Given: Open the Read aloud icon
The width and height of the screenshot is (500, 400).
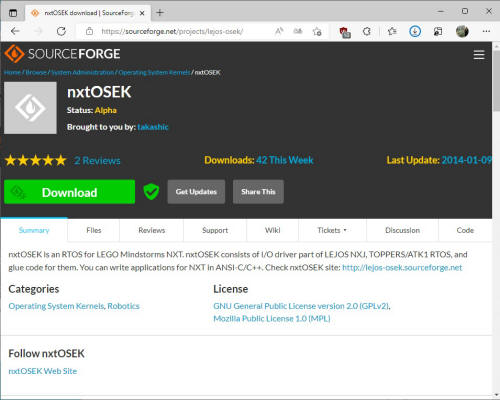Looking at the screenshot, I should coord(279,31).
